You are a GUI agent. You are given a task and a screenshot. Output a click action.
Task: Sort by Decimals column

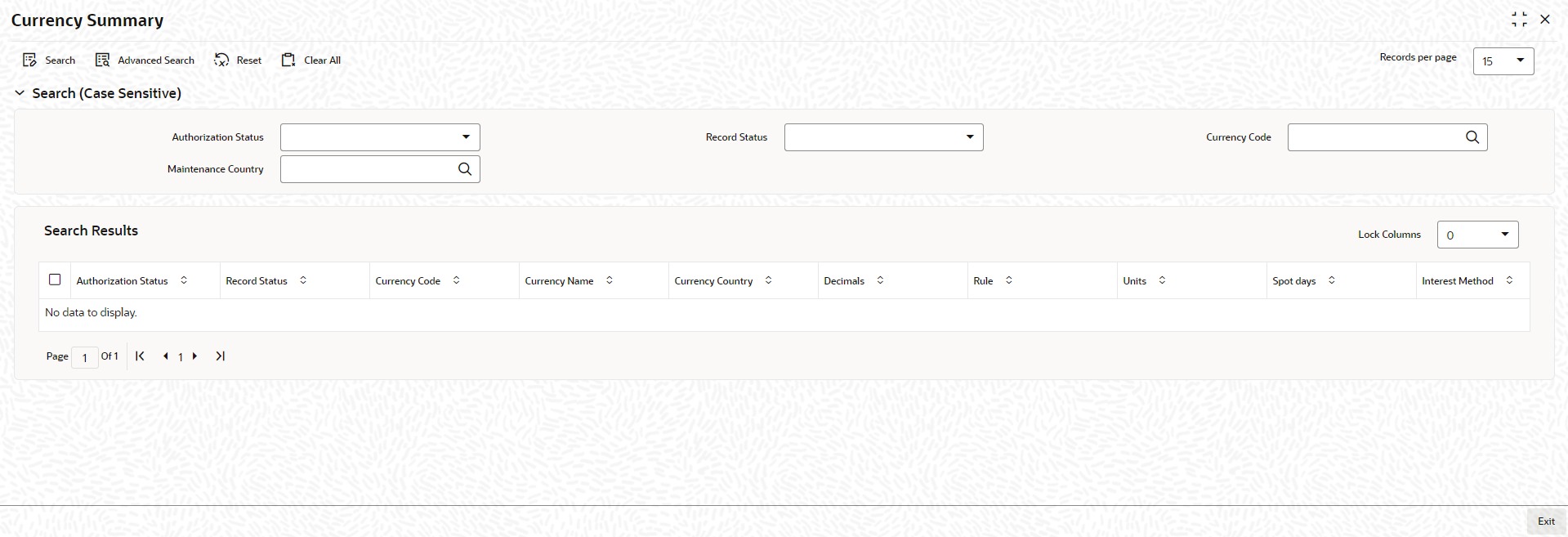[x=880, y=280]
